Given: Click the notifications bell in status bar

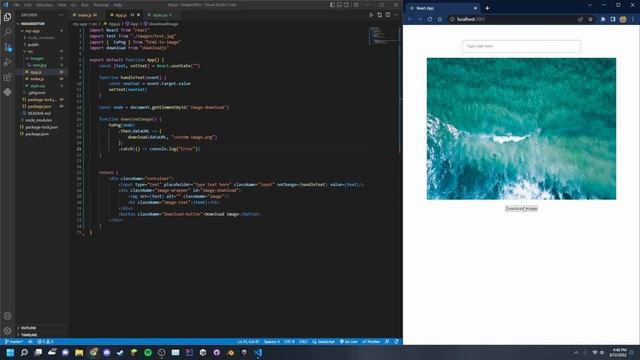Looking at the screenshot, I should [x=396, y=342].
